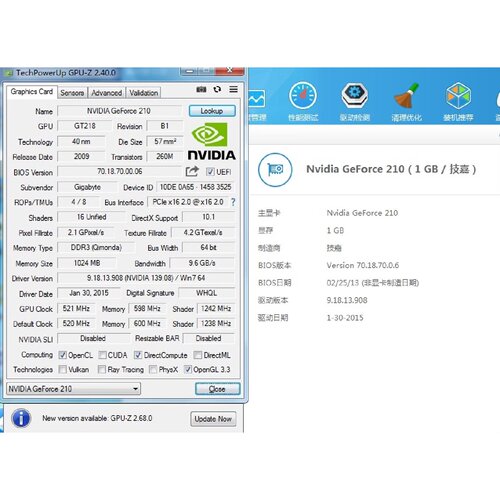Viewport: 500px width, 500px height.
Task: Open the colorful cube build recommendation icon
Action: (458, 96)
